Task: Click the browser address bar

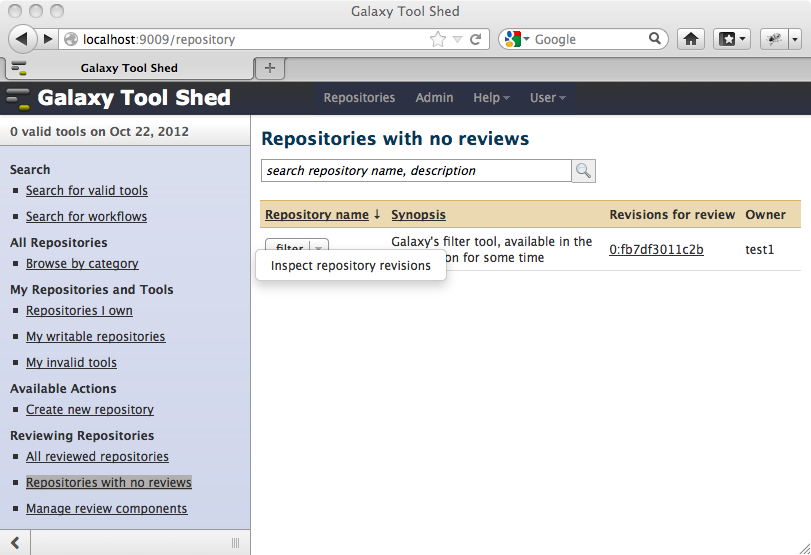Action: point(253,39)
